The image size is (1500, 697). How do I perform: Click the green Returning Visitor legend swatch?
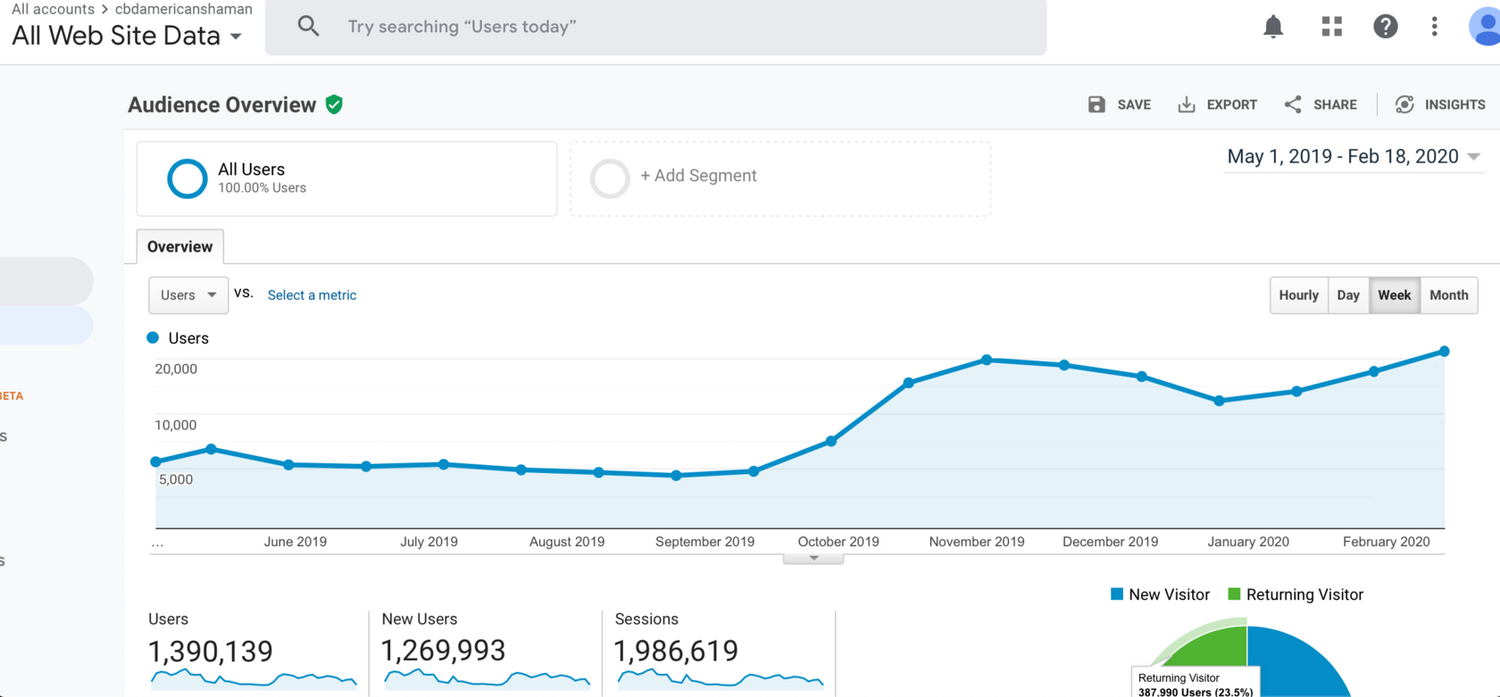point(1234,594)
